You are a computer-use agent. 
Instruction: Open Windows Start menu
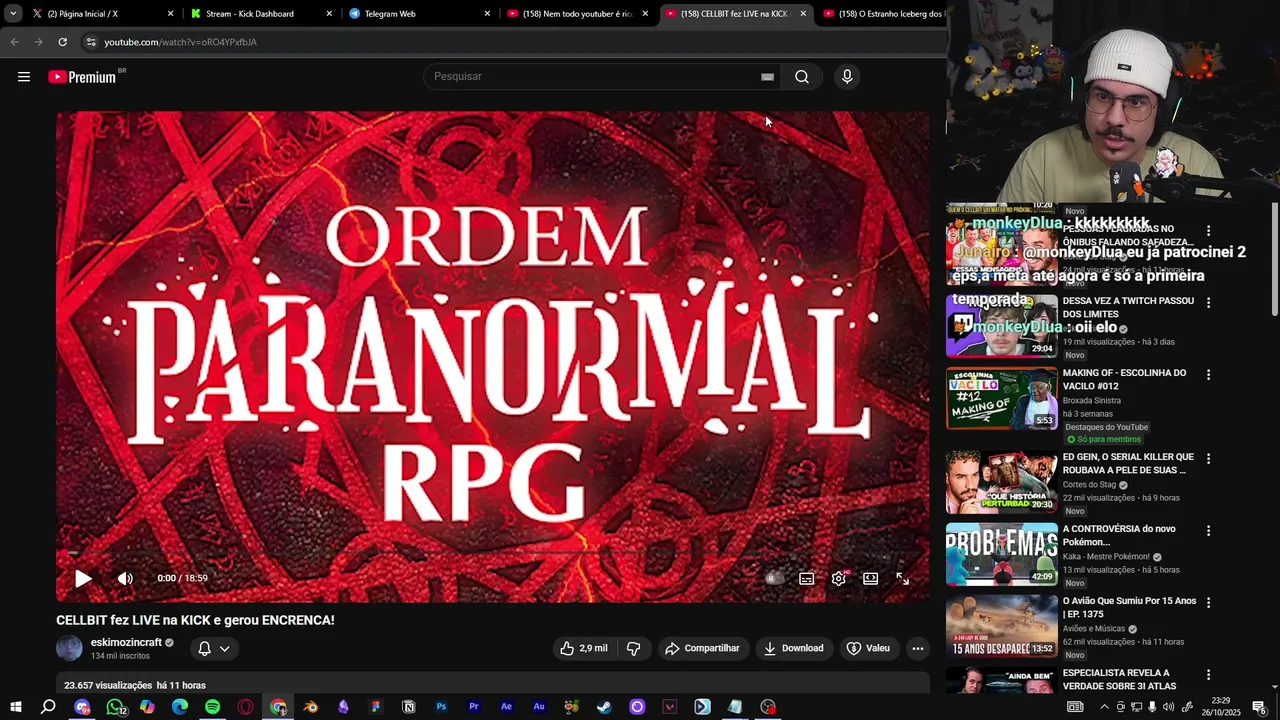(15, 707)
